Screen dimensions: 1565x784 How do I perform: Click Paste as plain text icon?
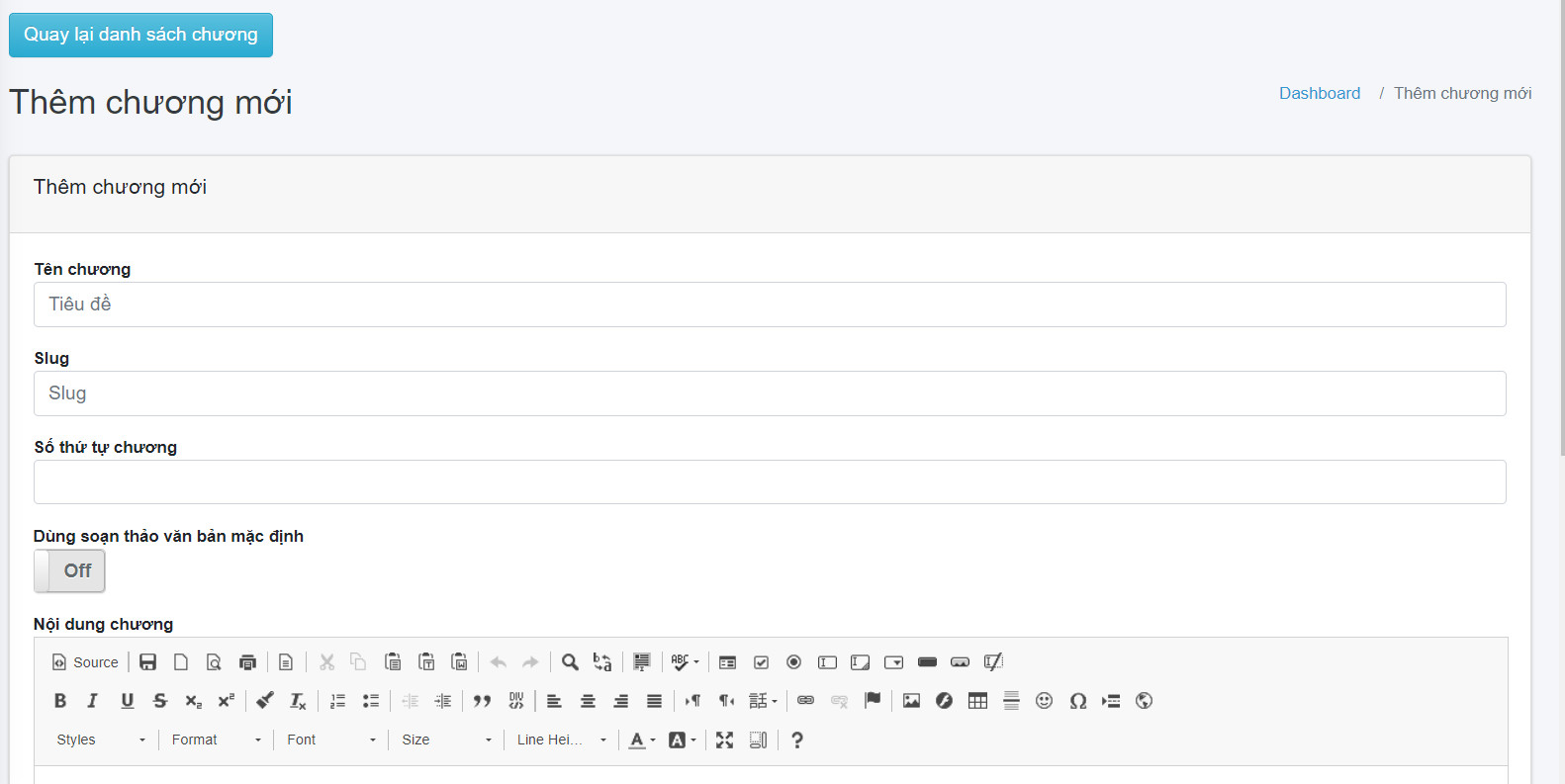[x=426, y=662]
